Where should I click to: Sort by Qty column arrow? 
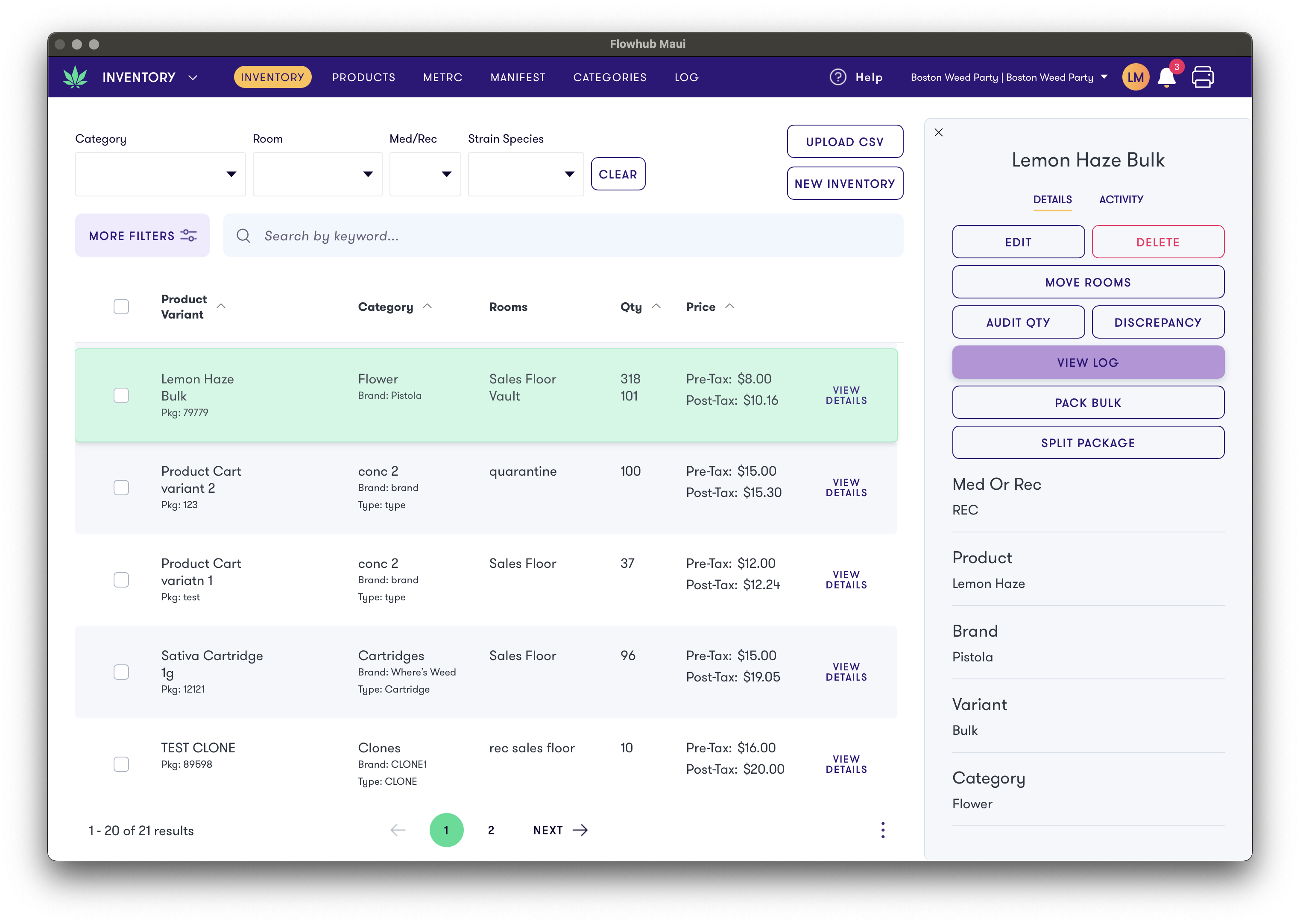[x=656, y=306]
